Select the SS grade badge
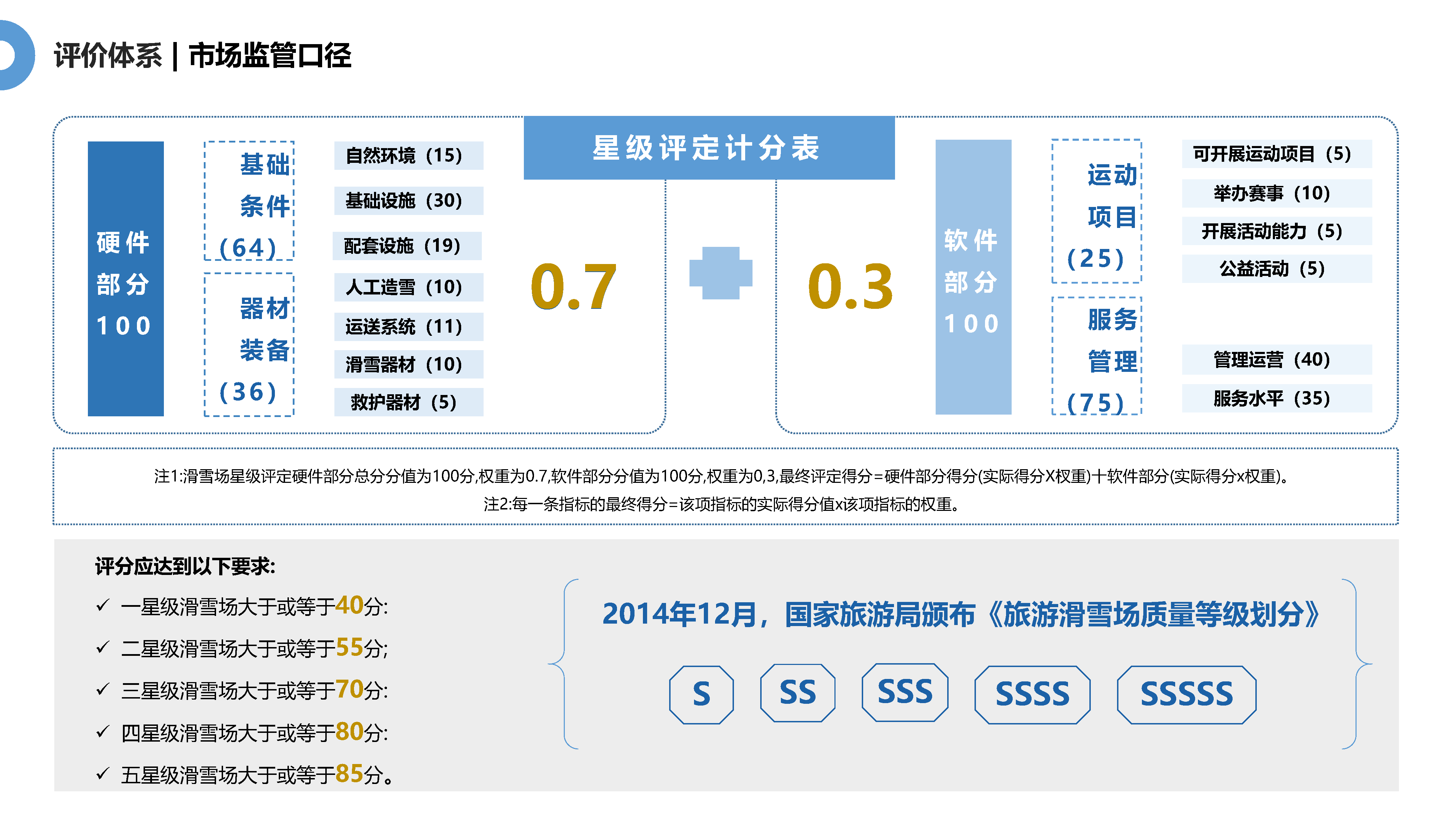The width and height of the screenshot is (1456, 819). [798, 692]
